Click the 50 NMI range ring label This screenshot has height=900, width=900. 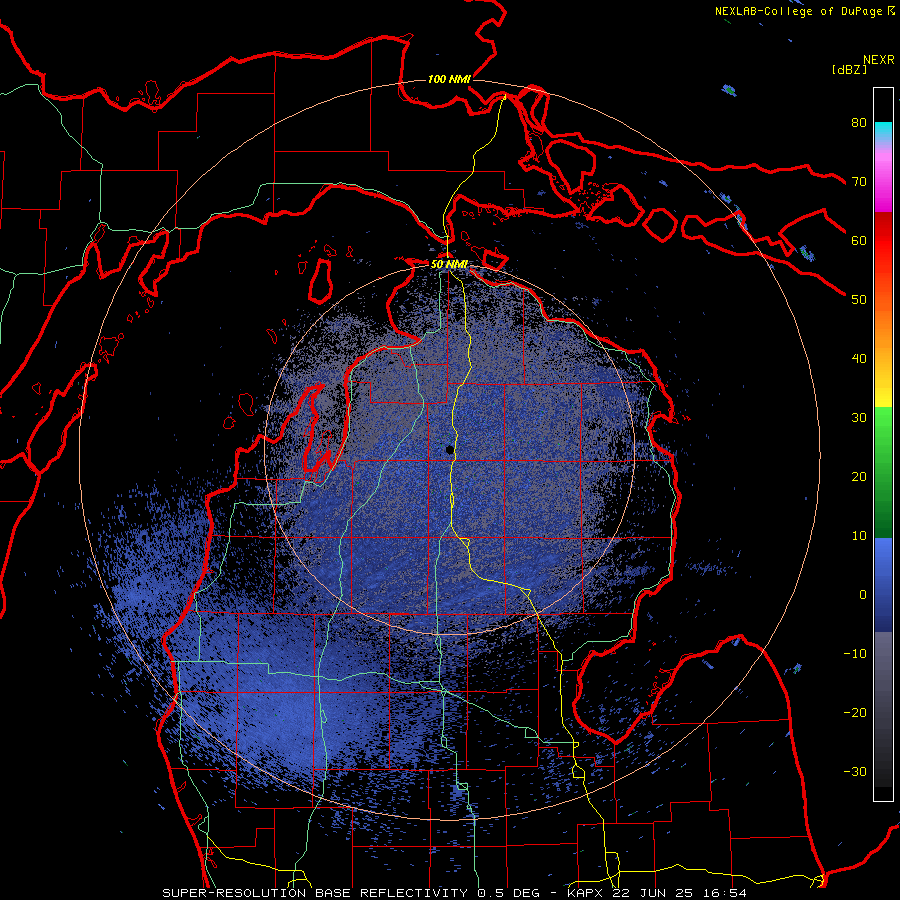coord(449,264)
